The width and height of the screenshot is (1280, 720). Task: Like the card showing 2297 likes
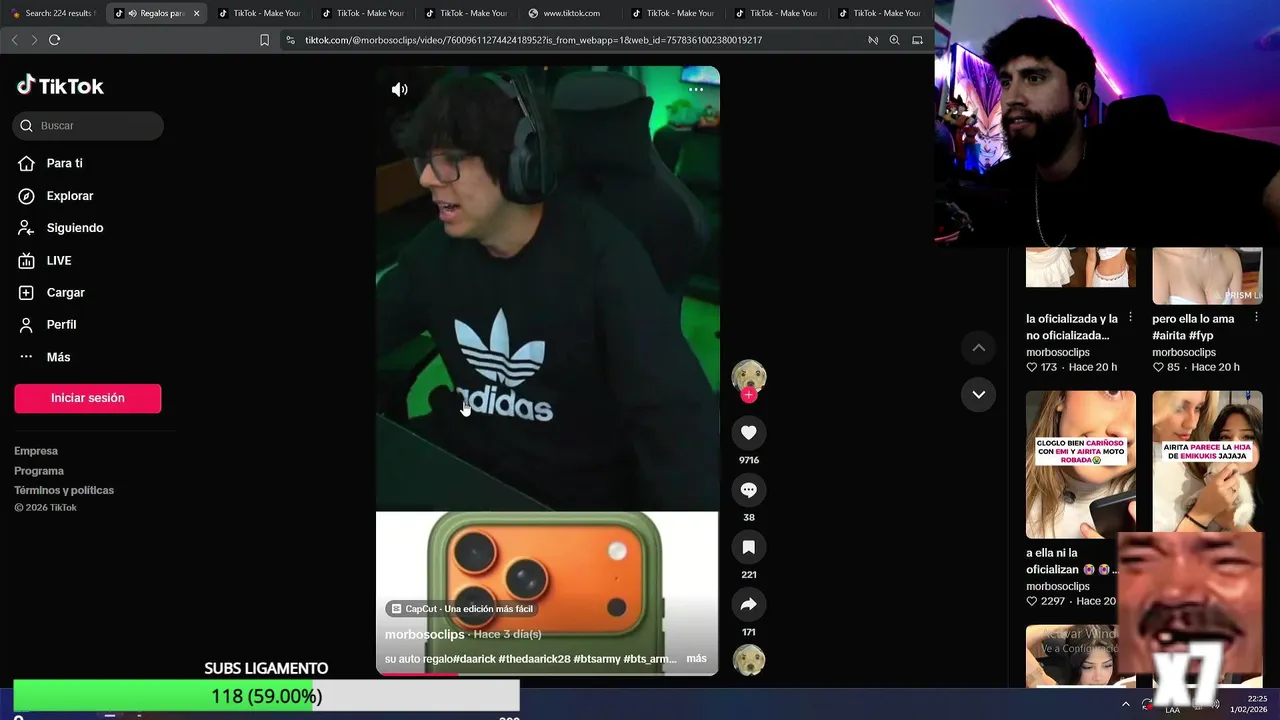pyautogui.click(x=1032, y=601)
